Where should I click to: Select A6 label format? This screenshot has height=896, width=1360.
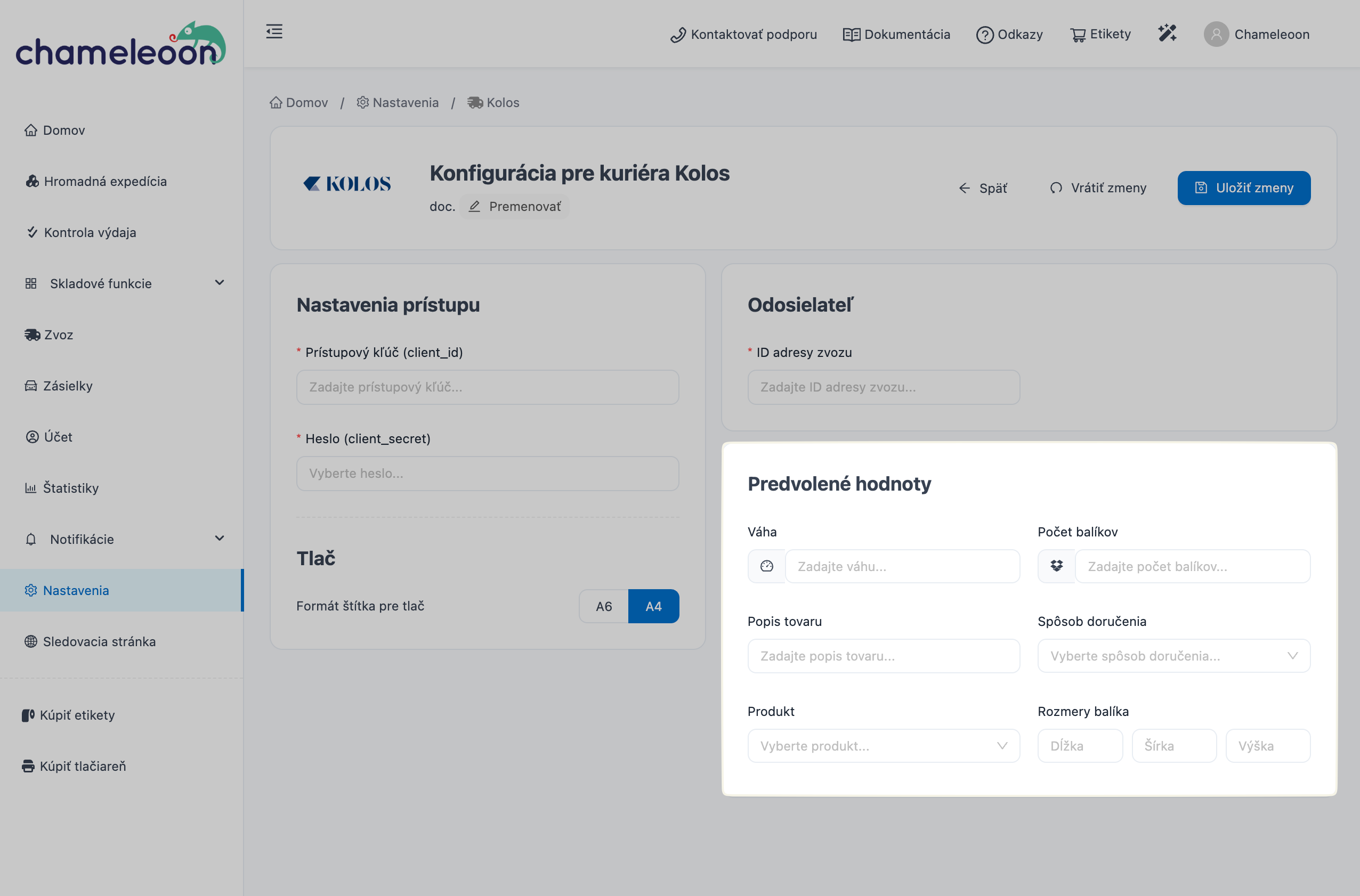pyautogui.click(x=604, y=606)
